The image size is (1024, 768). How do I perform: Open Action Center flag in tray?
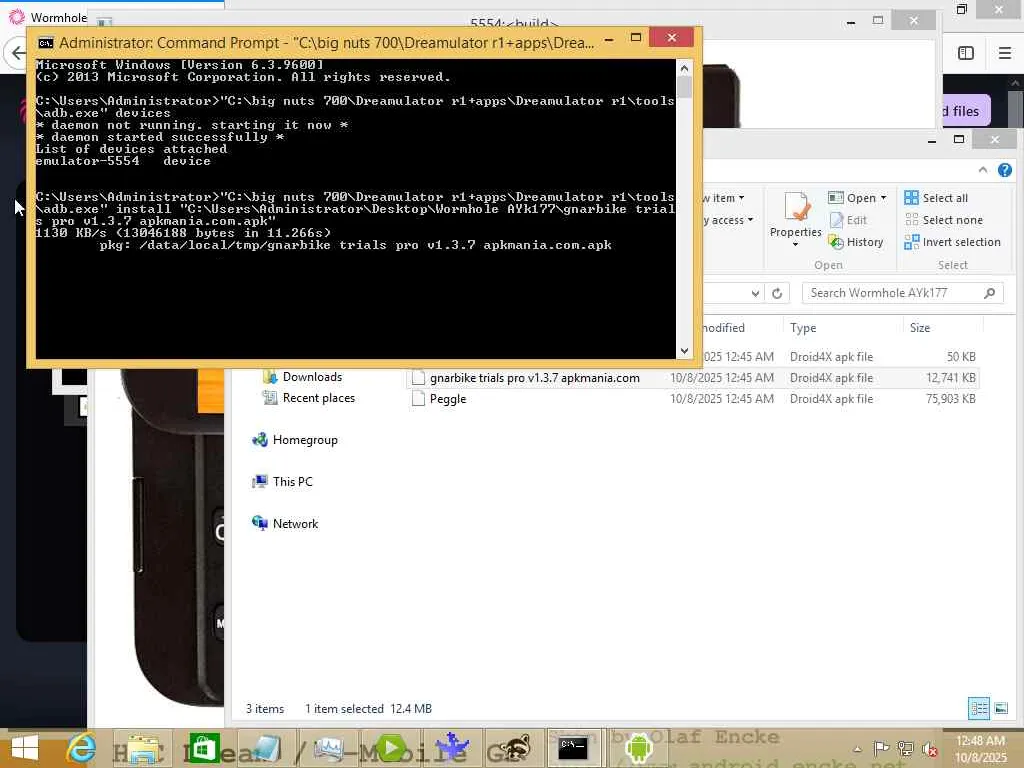coord(881,748)
